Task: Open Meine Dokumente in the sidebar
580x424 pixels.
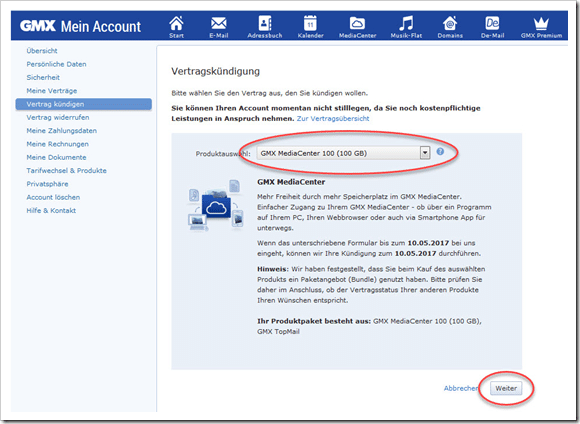Action: pyautogui.click(x=56, y=157)
